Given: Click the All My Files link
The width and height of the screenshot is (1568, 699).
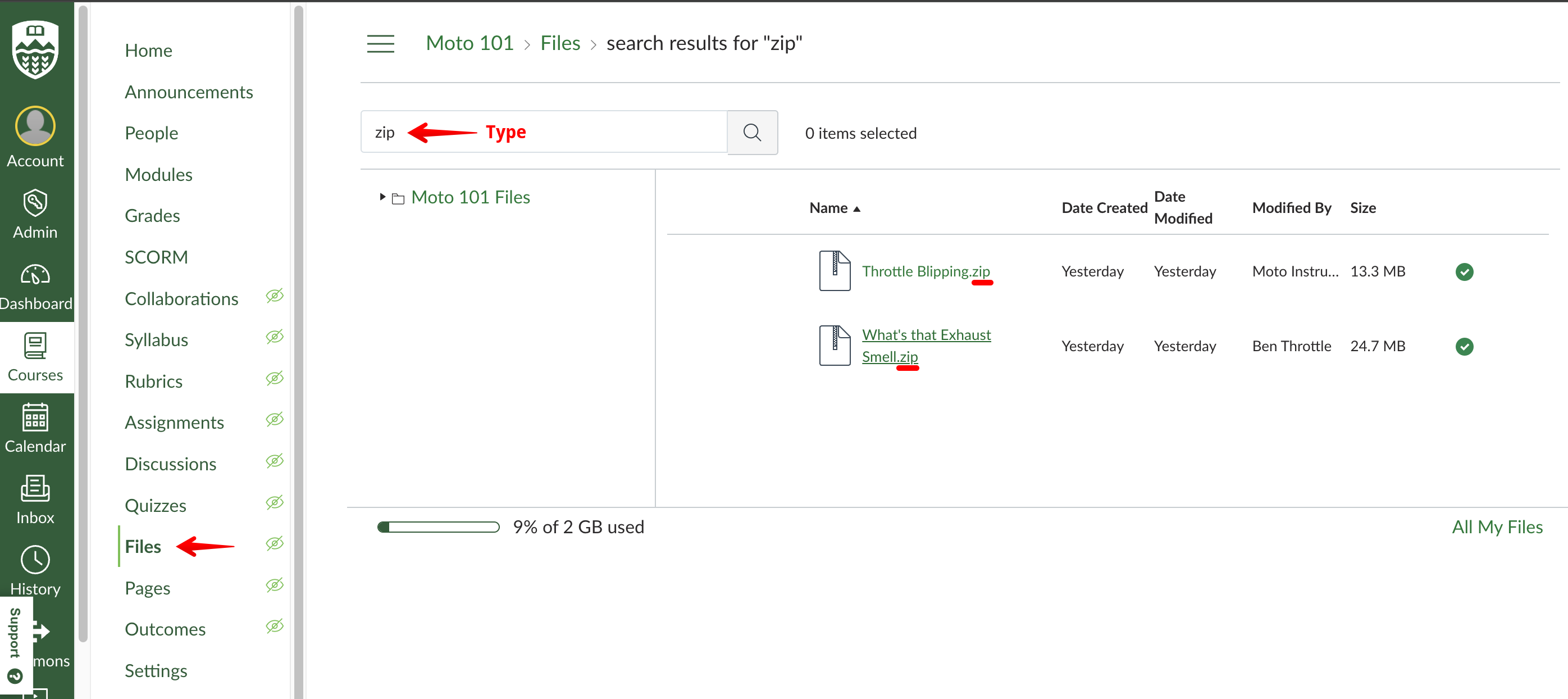Looking at the screenshot, I should [1497, 526].
